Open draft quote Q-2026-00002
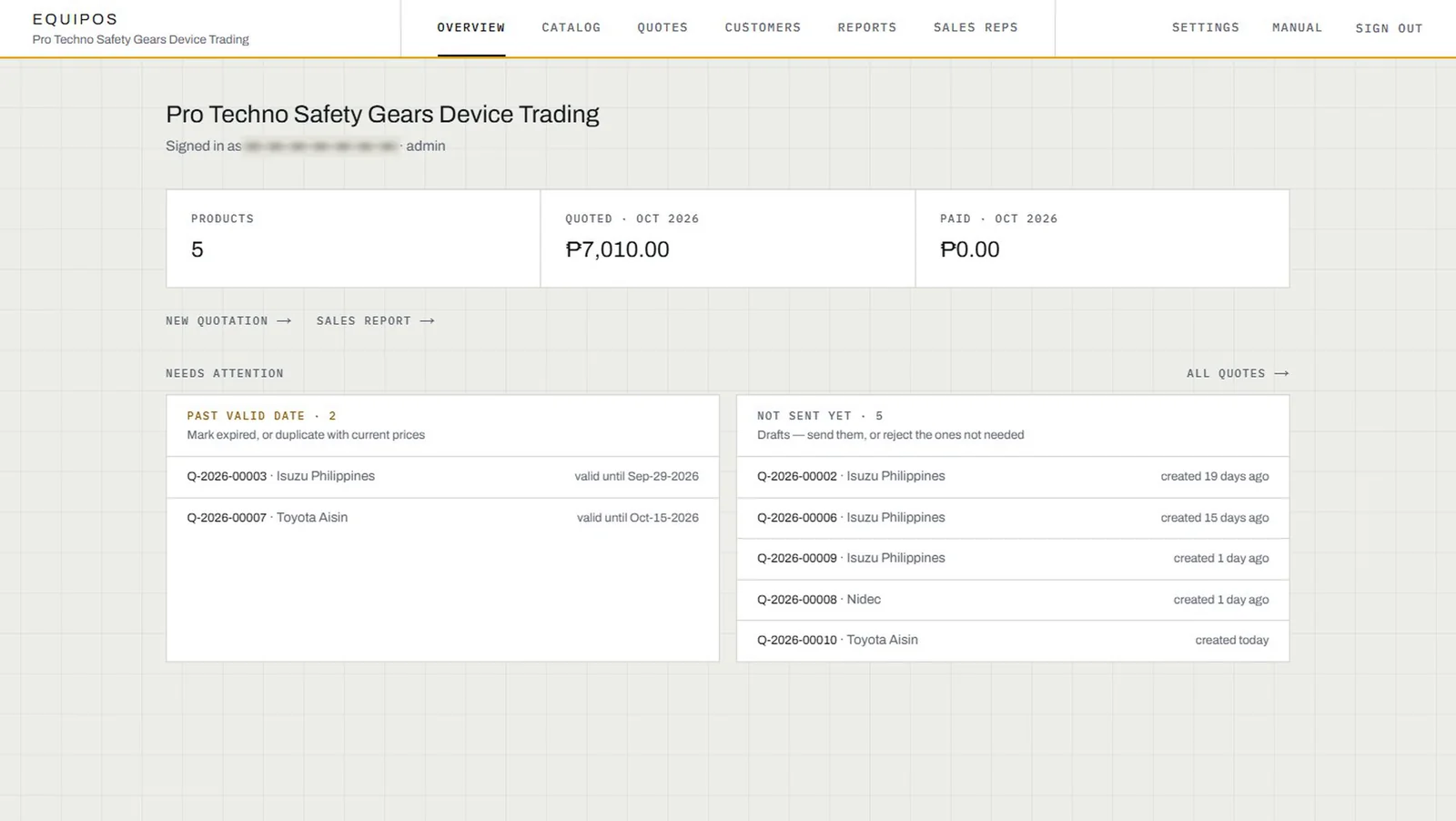1456x821 pixels. click(x=1013, y=476)
